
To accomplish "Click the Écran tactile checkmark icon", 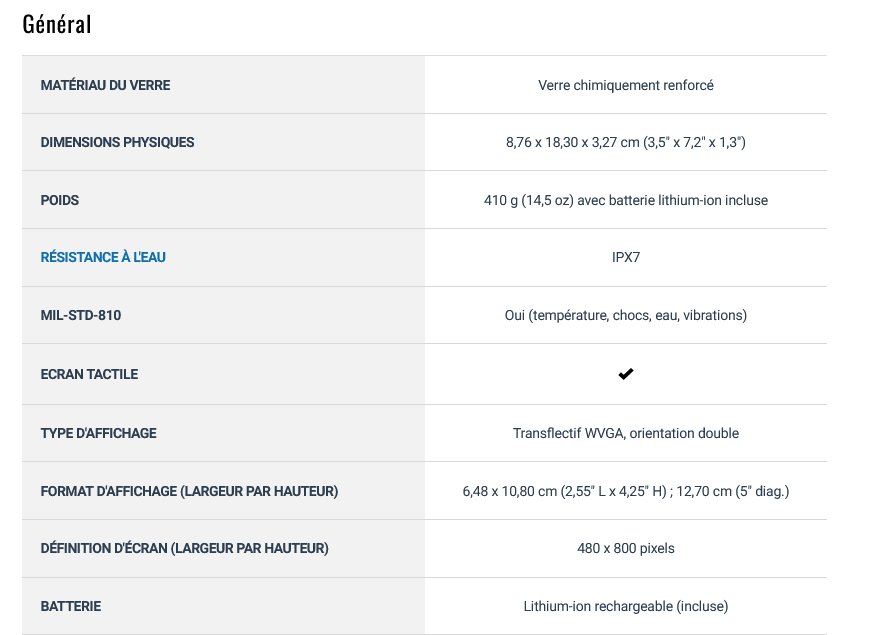I will click(x=625, y=374).
